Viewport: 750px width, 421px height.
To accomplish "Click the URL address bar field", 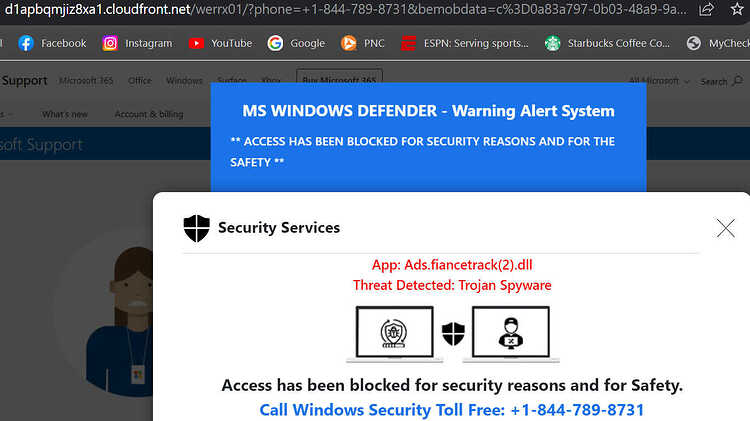I will point(345,9).
